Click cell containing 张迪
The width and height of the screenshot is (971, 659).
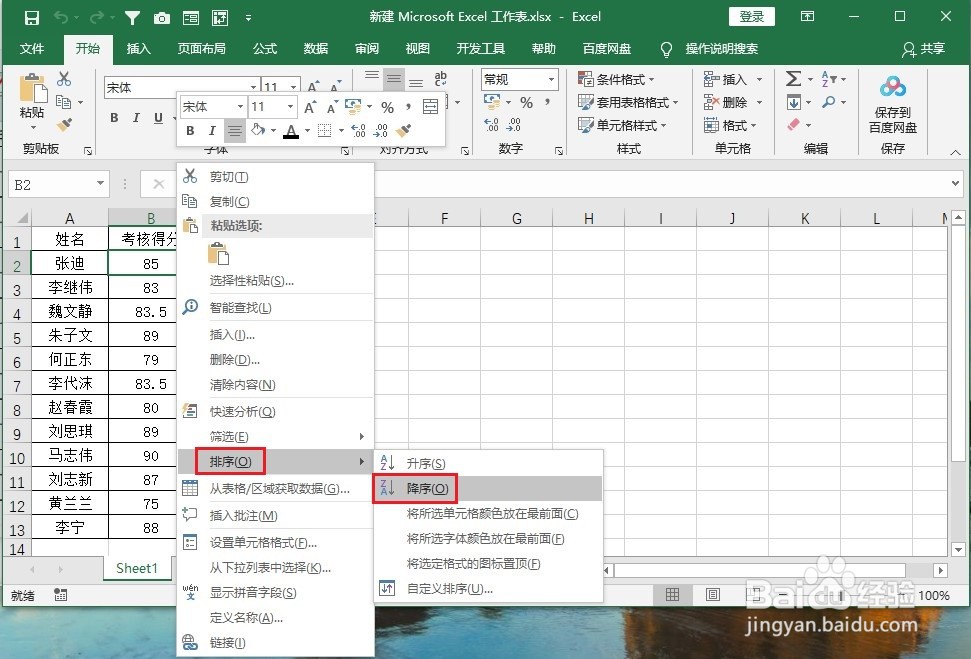click(x=69, y=263)
